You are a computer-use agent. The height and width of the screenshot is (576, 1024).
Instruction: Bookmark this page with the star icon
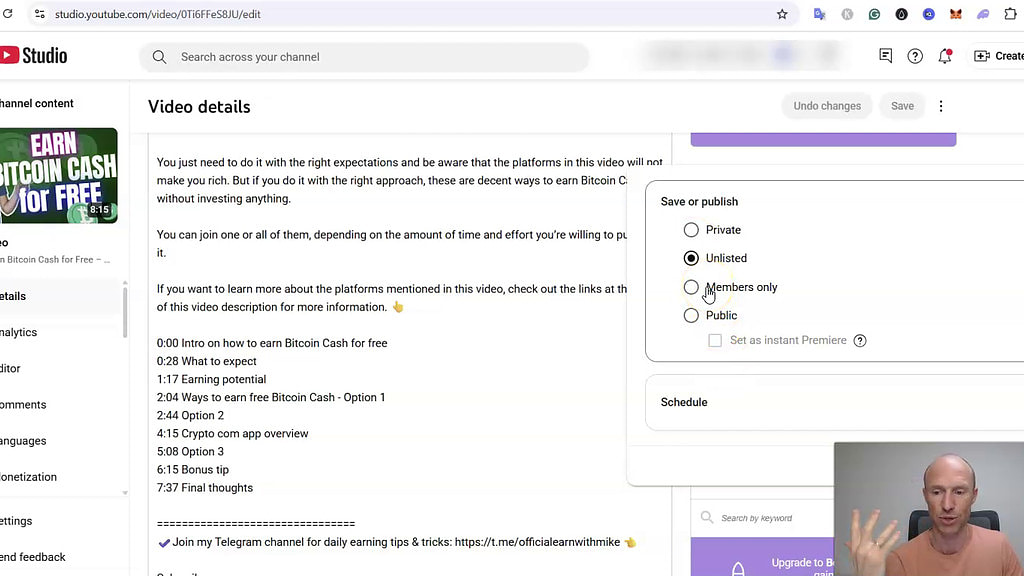pyautogui.click(x=782, y=14)
